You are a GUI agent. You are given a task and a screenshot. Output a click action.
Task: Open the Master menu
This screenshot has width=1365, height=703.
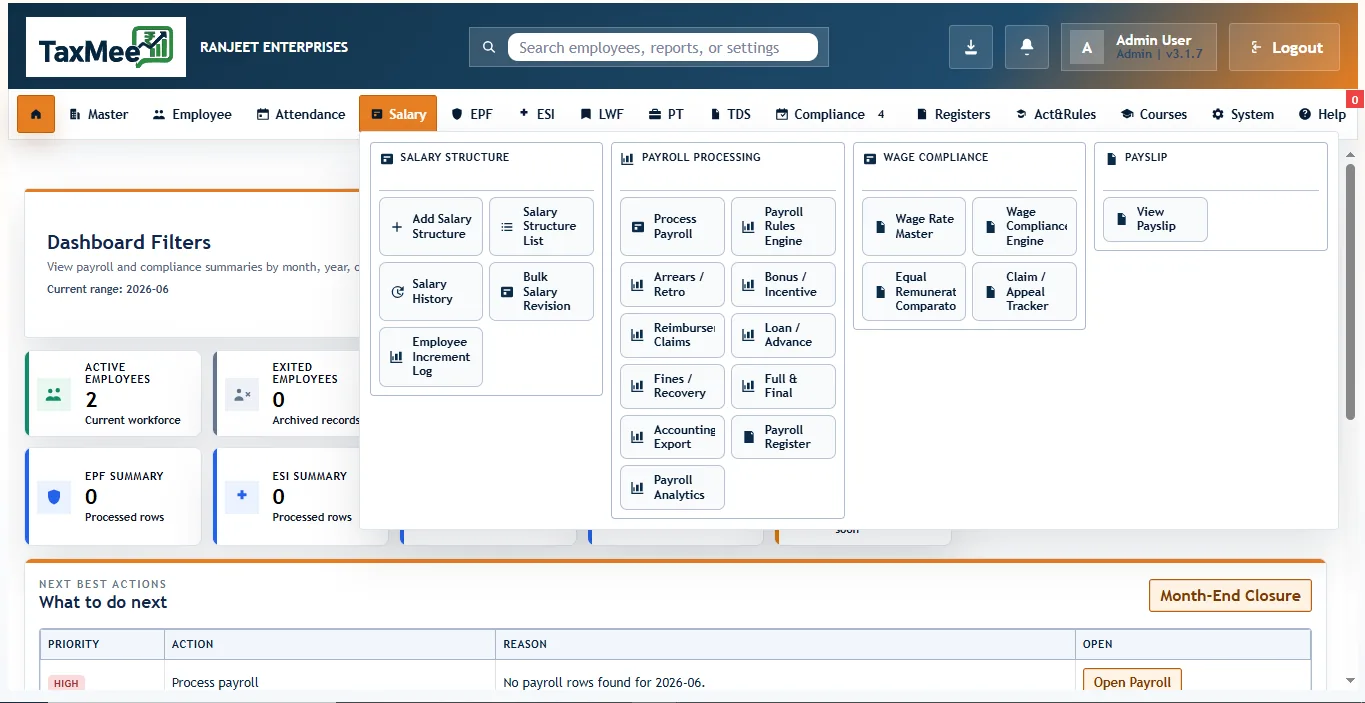(98, 114)
